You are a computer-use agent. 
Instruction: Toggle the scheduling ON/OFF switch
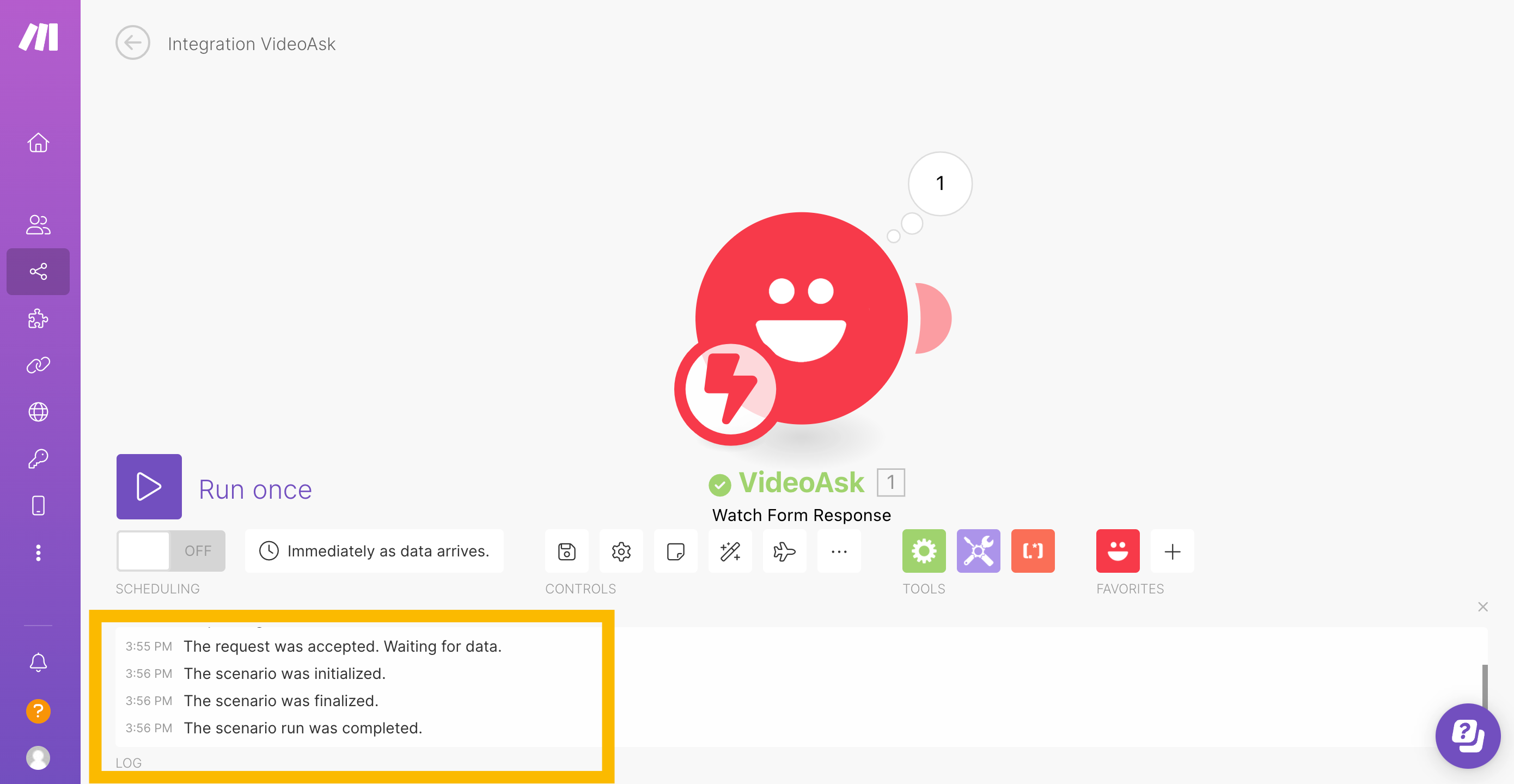point(170,550)
